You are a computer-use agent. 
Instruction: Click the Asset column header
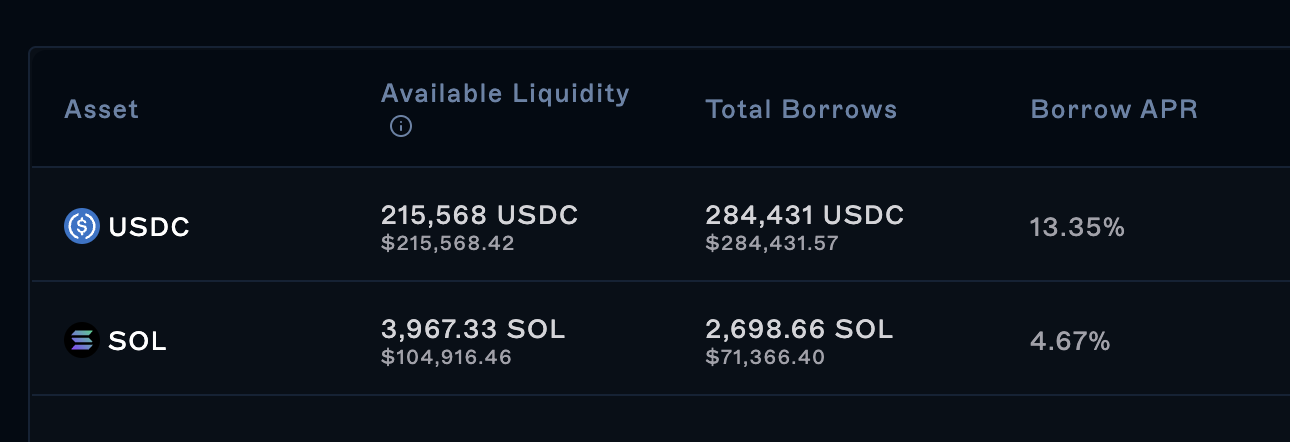point(101,109)
